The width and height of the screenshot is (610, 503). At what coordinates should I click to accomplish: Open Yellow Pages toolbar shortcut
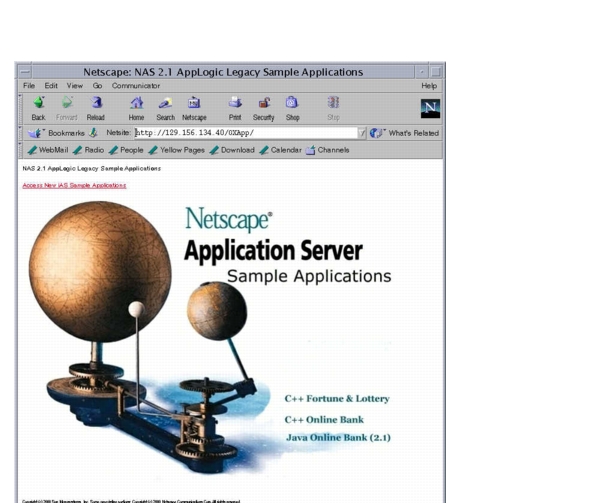tap(177, 150)
